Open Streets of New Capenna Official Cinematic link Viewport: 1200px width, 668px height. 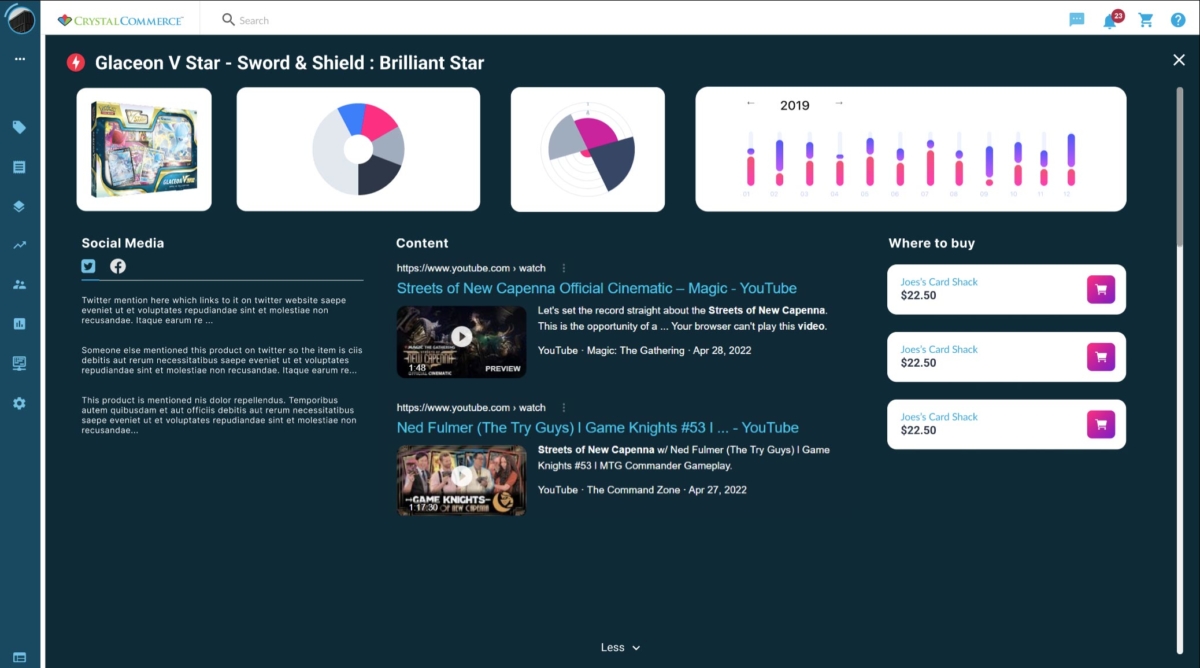(x=597, y=288)
